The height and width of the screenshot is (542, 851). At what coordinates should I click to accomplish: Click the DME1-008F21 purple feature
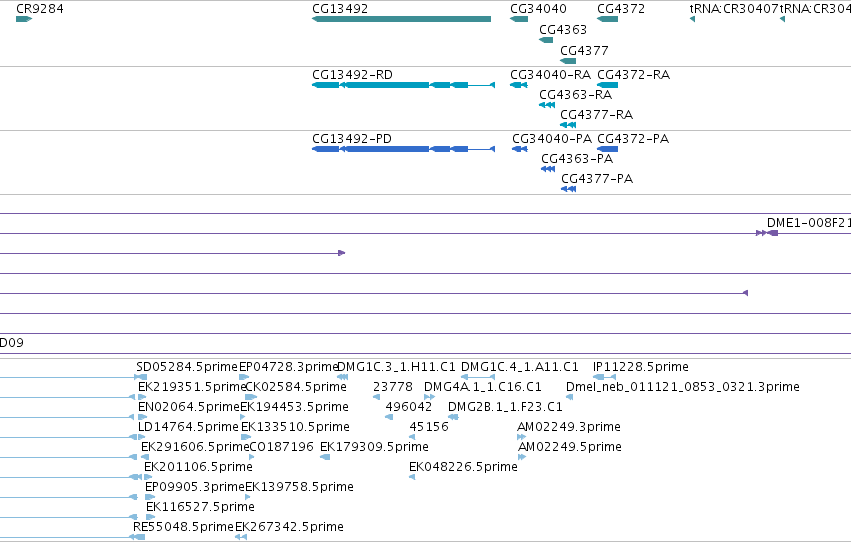(767, 233)
